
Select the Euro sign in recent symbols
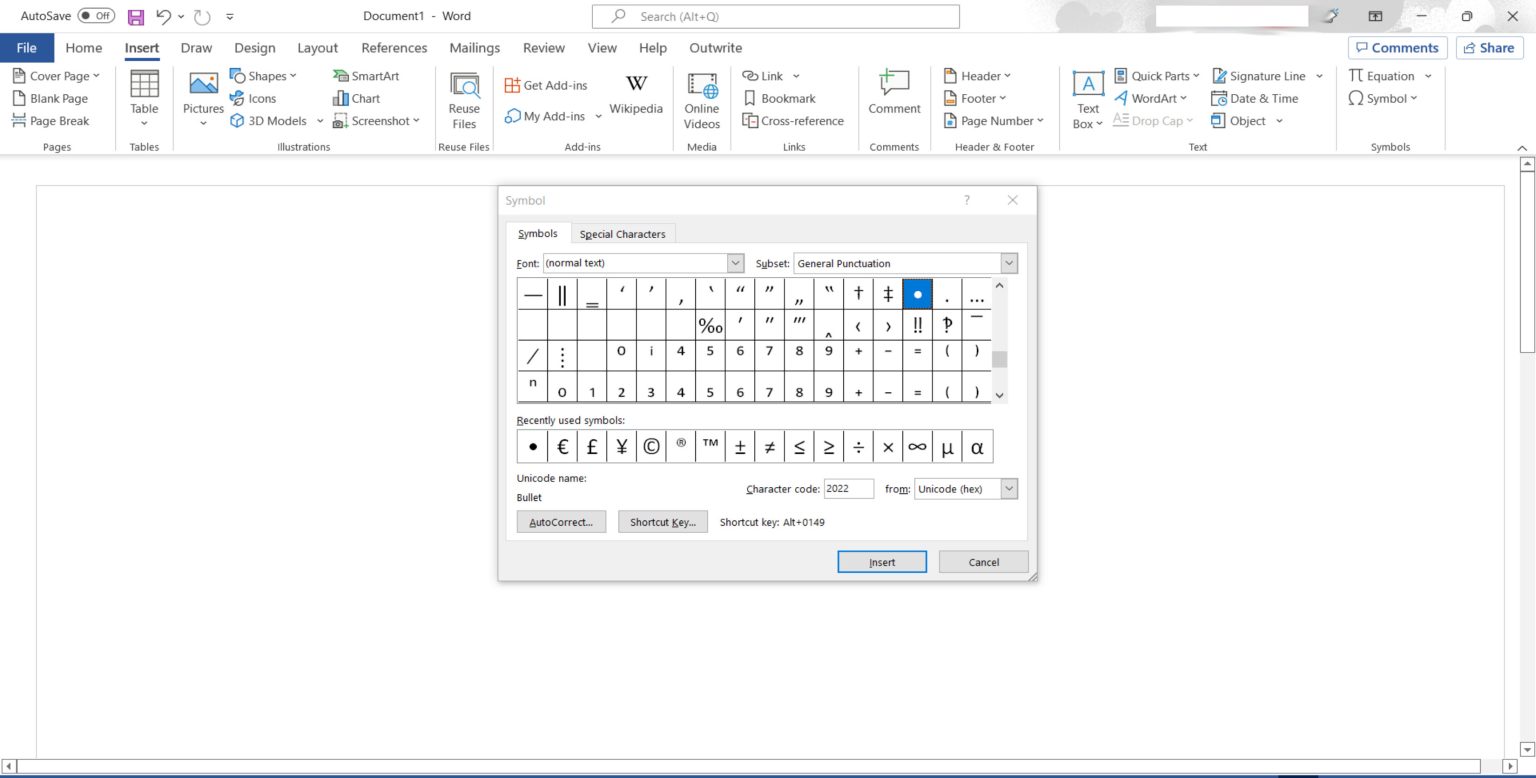(x=562, y=447)
